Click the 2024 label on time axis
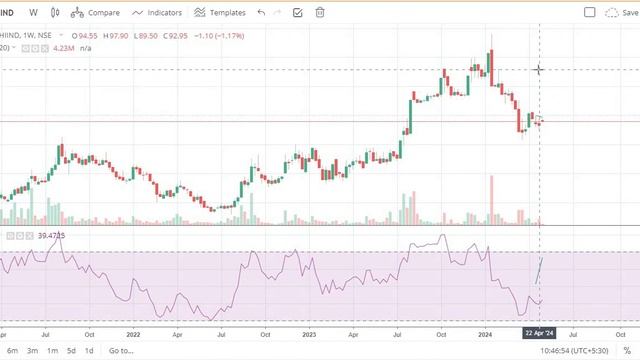Viewport: 640px width, 360px height. tap(485, 334)
